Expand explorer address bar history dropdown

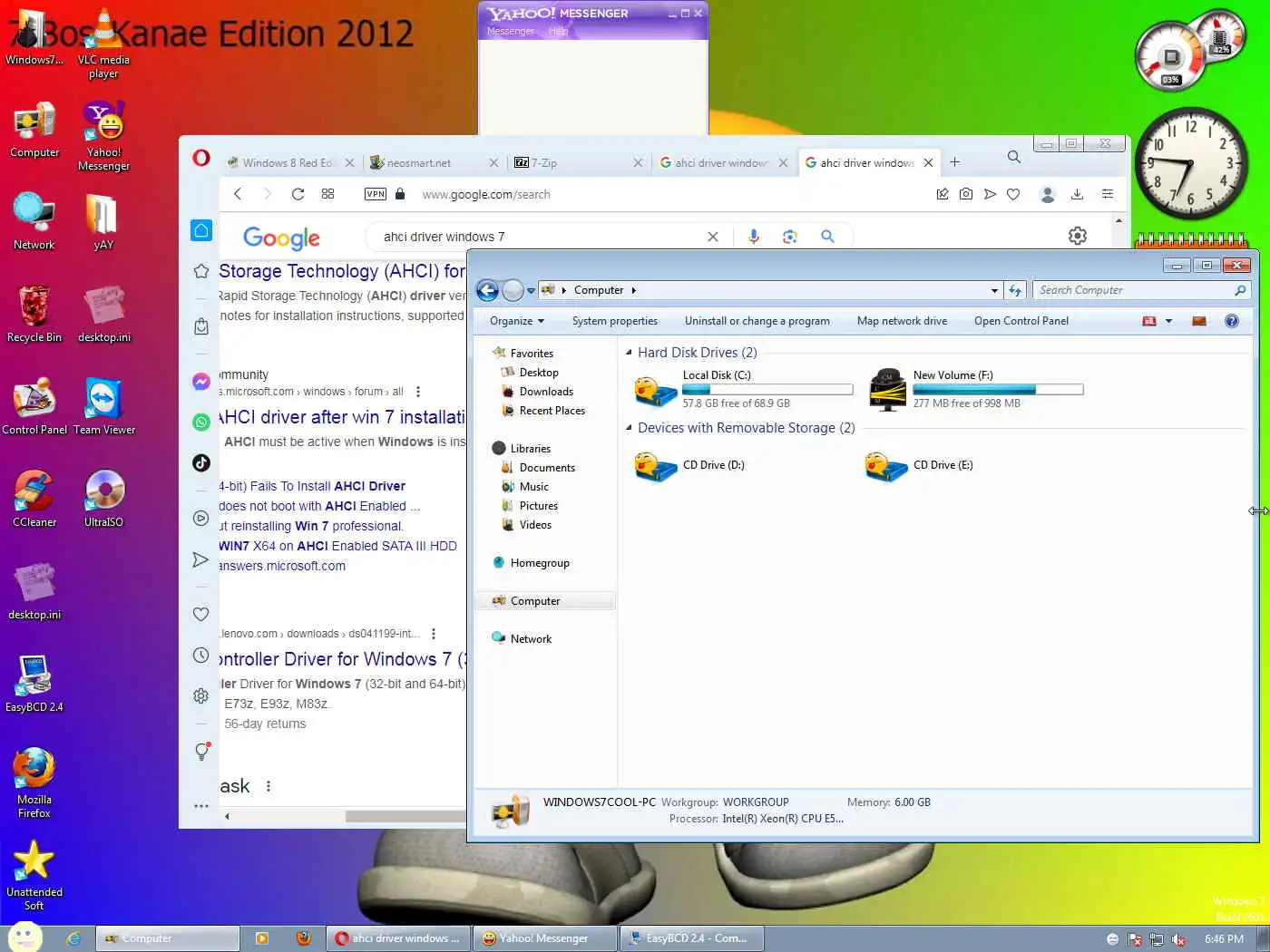994,290
